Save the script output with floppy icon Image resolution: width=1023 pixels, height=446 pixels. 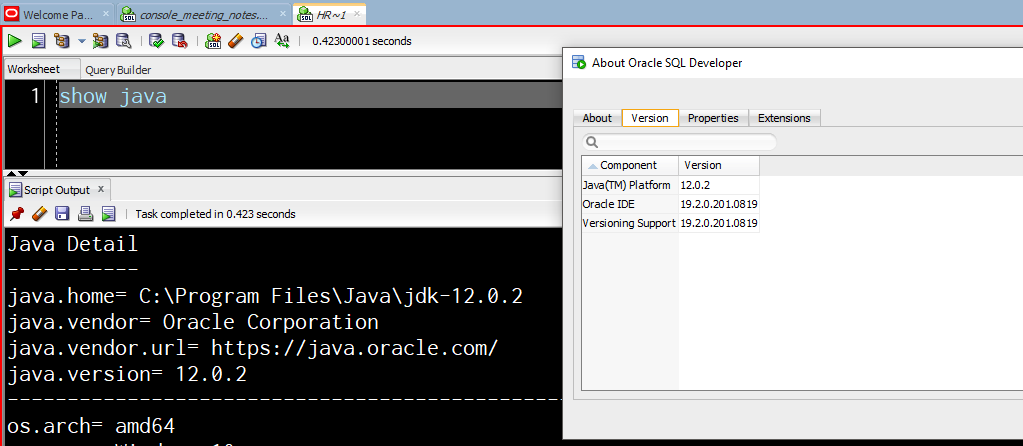click(x=62, y=213)
